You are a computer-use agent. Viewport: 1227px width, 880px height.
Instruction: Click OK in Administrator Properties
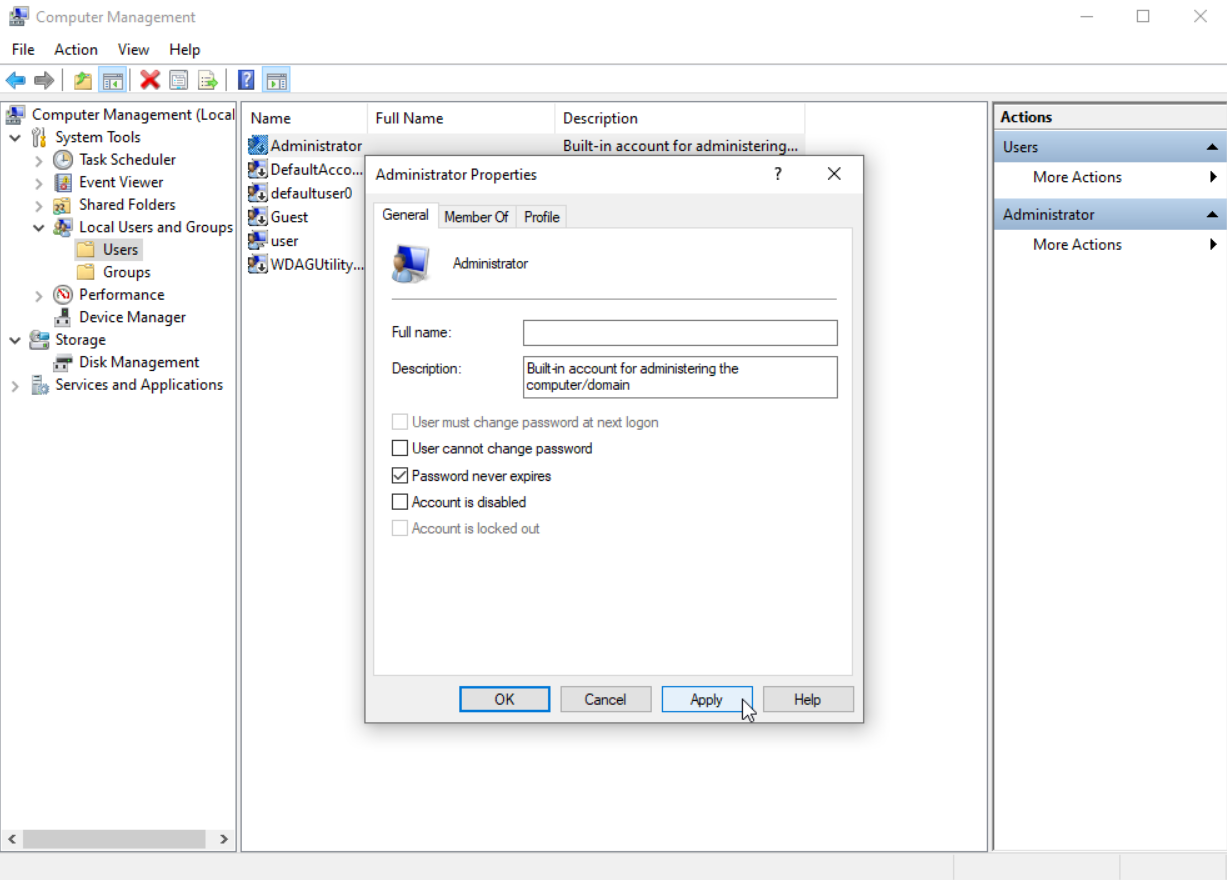click(x=505, y=699)
